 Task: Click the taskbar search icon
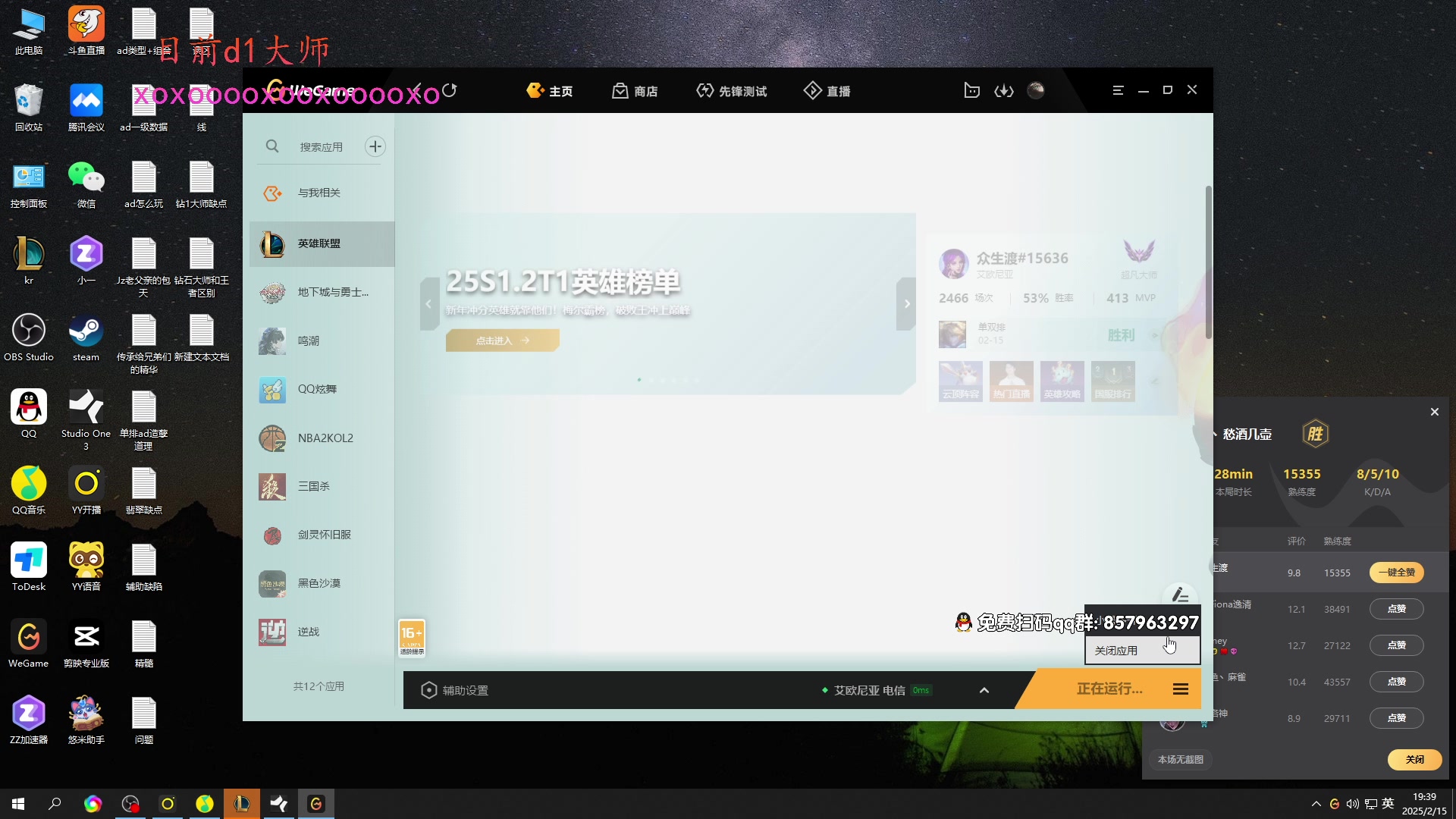coord(55,804)
